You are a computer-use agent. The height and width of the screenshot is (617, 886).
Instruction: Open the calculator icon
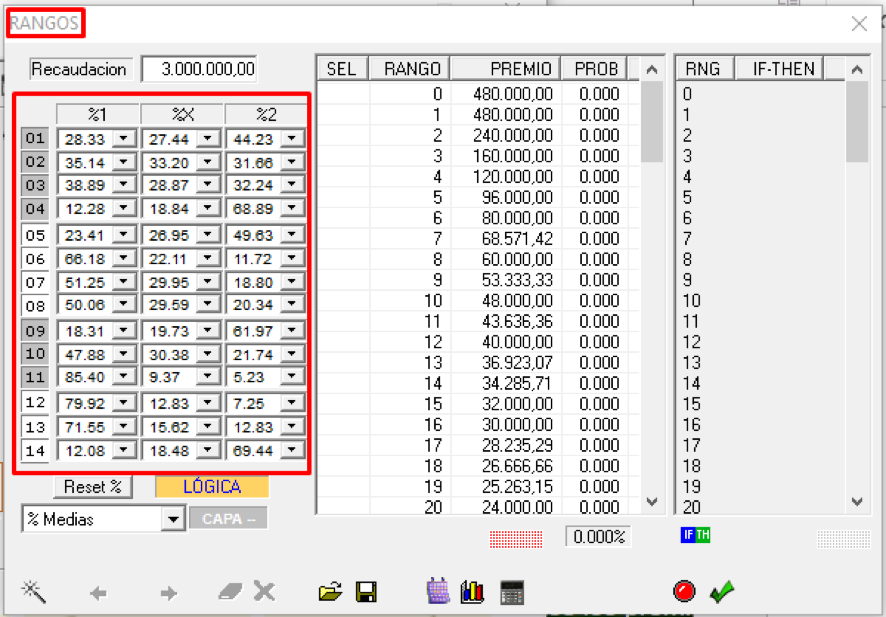512,592
